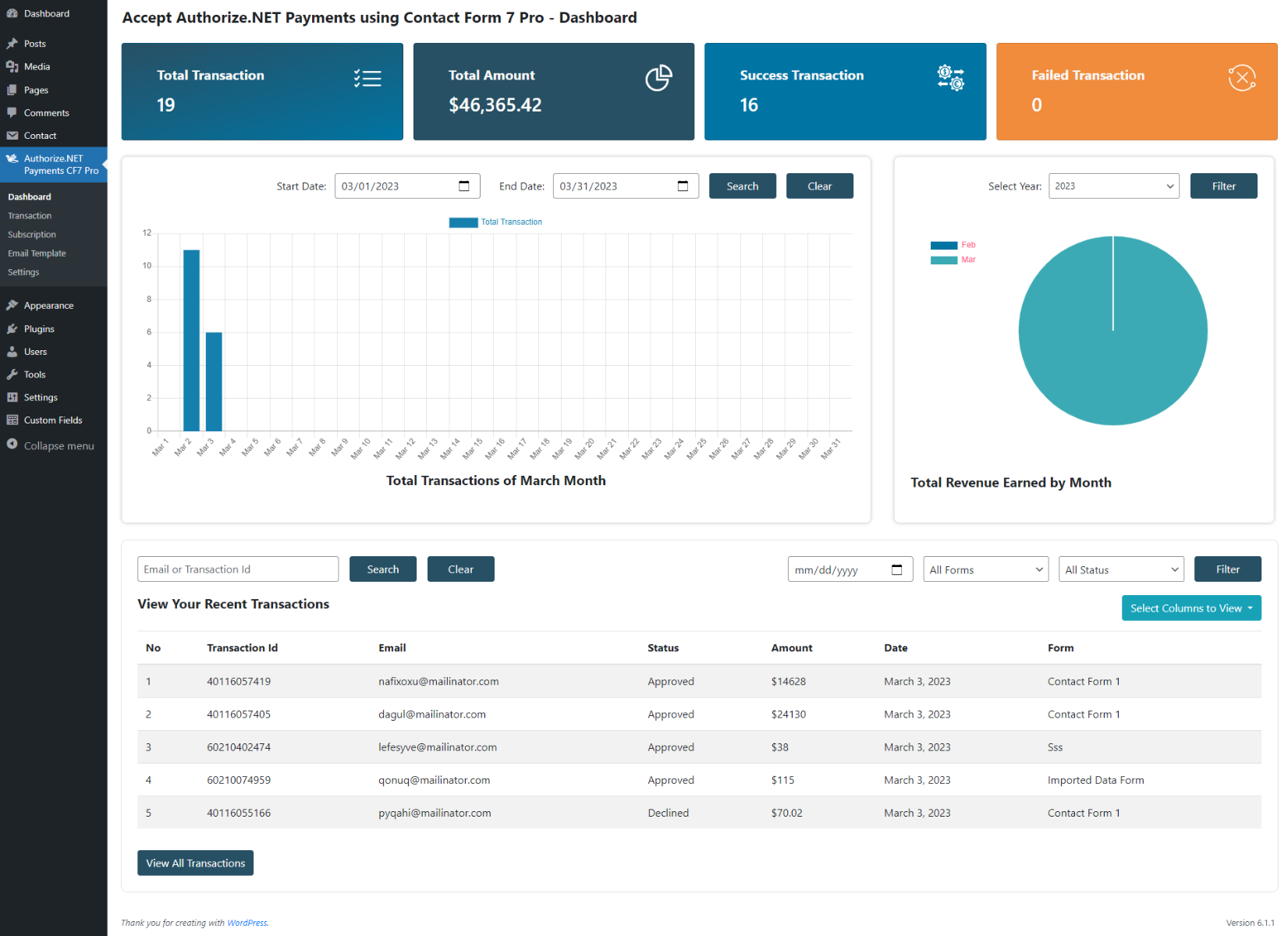Image resolution: width=1288 pixels, height=936 pixels.
Task: Expand the All Status dropdown
Action: (1121, 570)
